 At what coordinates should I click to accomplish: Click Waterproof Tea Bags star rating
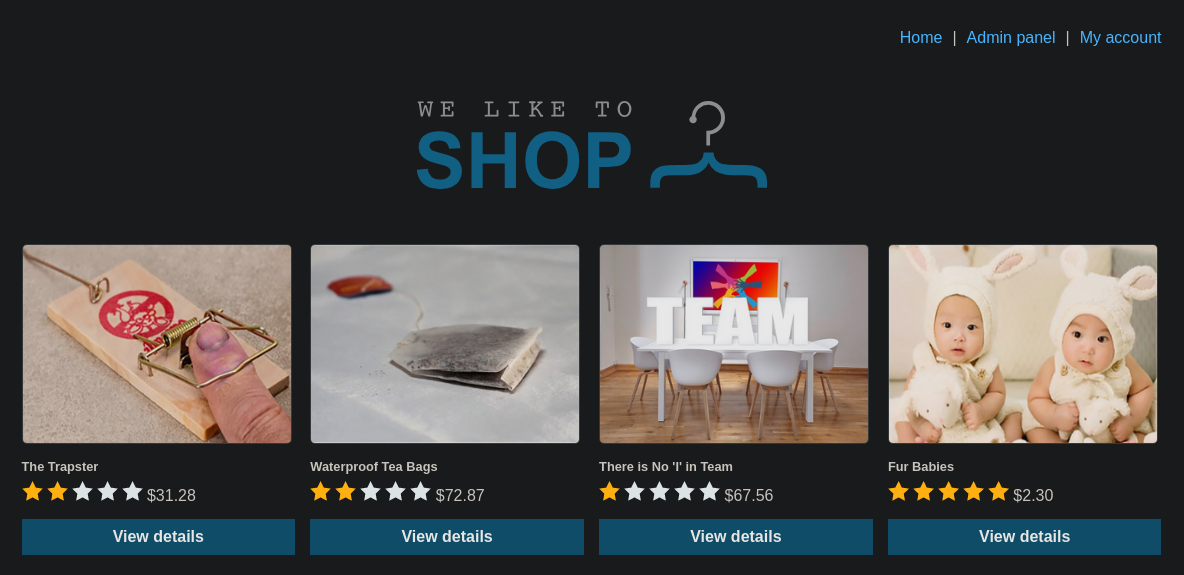coord(371,492)
